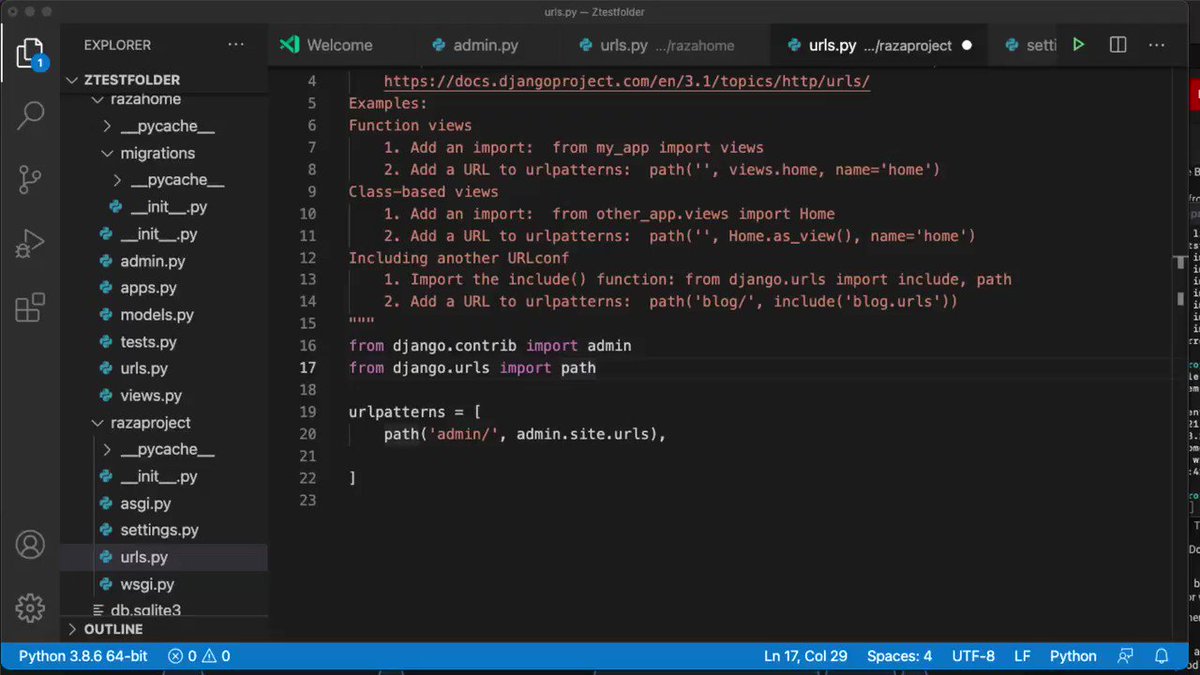Run Python file with the play button

[x=1078, y=45]
